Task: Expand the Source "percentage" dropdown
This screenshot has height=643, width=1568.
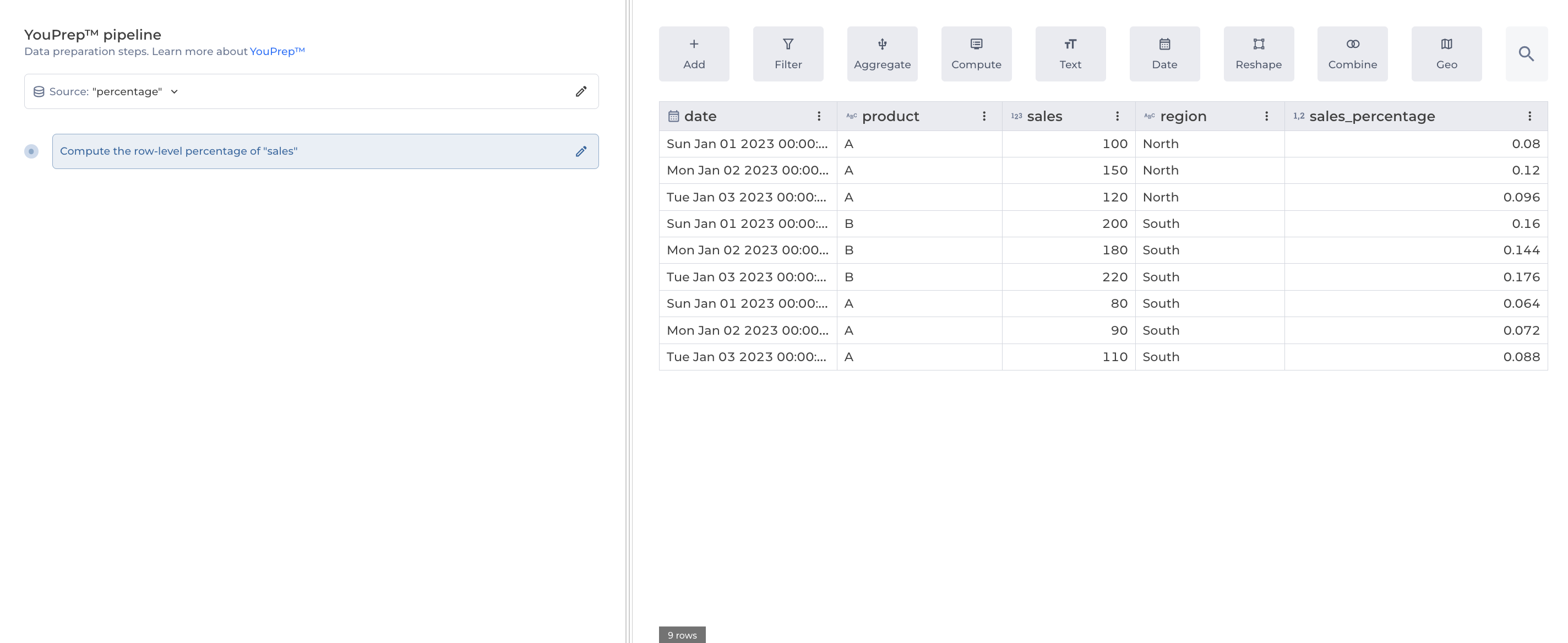Action: coord(174,91)
